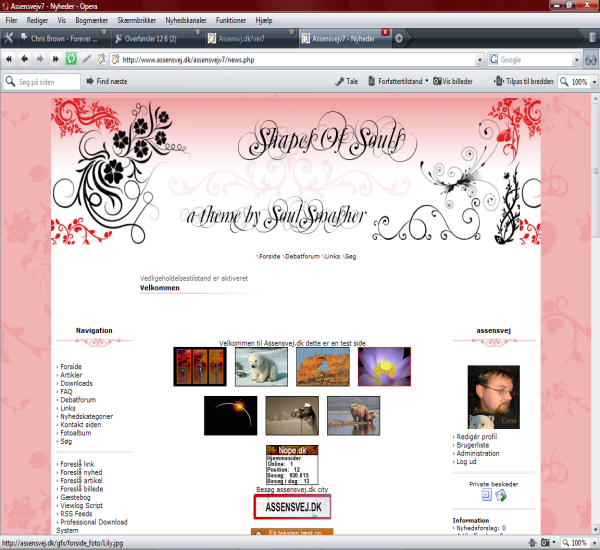This screenshot has width=600, height=550.
Task: Open the Google search engine dropdown
Action: coord(576,60)
